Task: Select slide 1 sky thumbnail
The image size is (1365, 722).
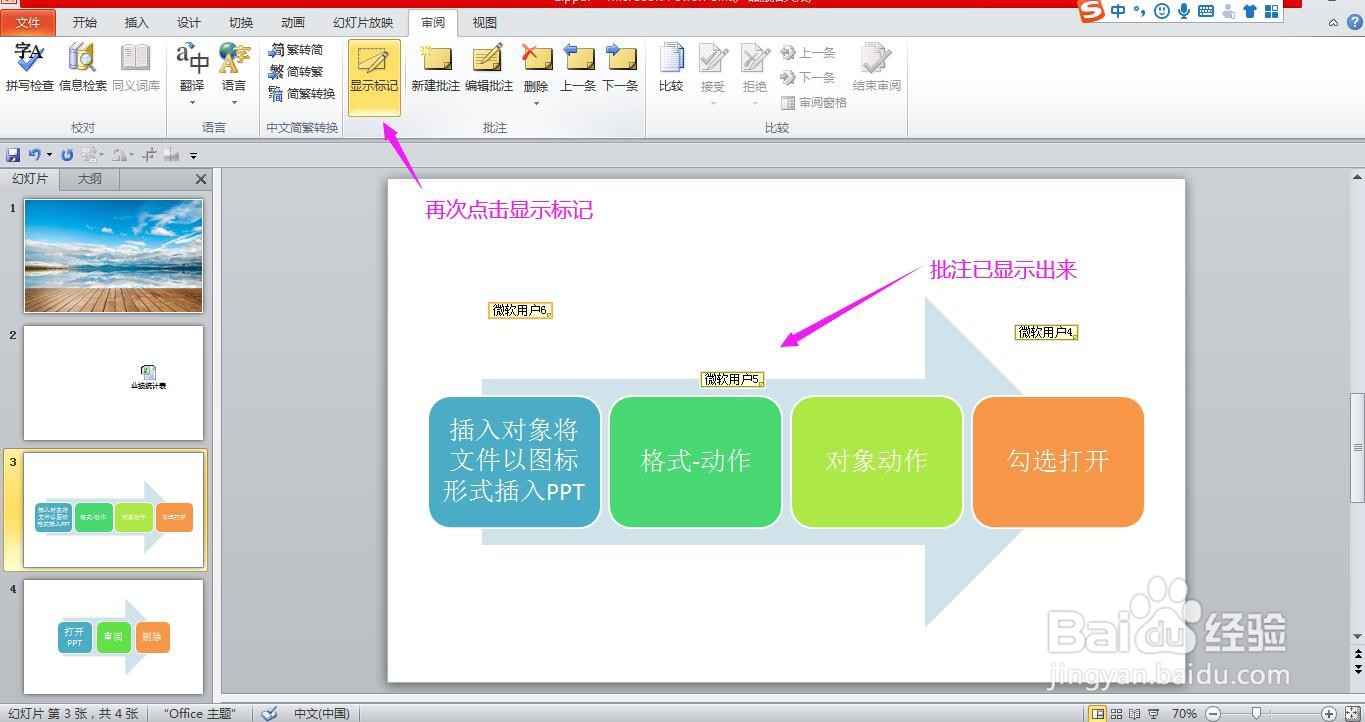Action: click(113, 256)
